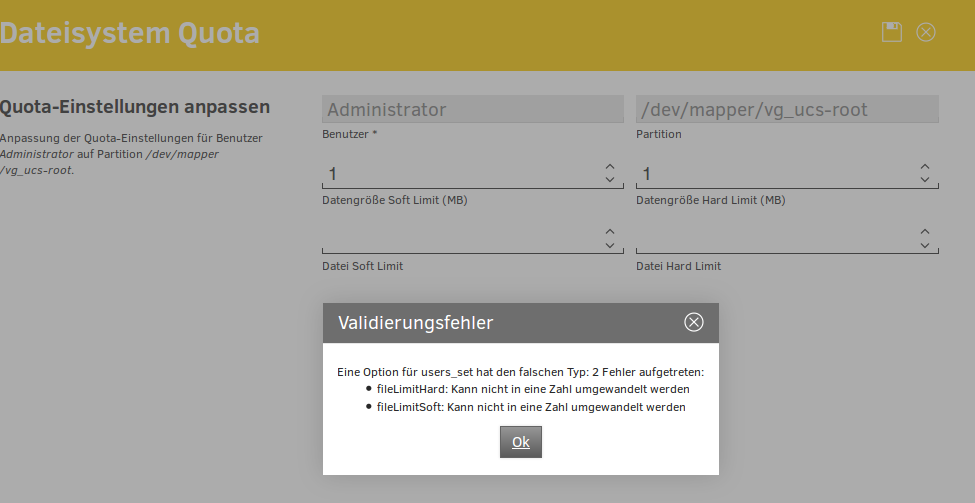Image resolution: width=975 pixels, height=503 pixels.
Task: Close the Validierungsfehler dialog with X icon
Action: point(693,322)
